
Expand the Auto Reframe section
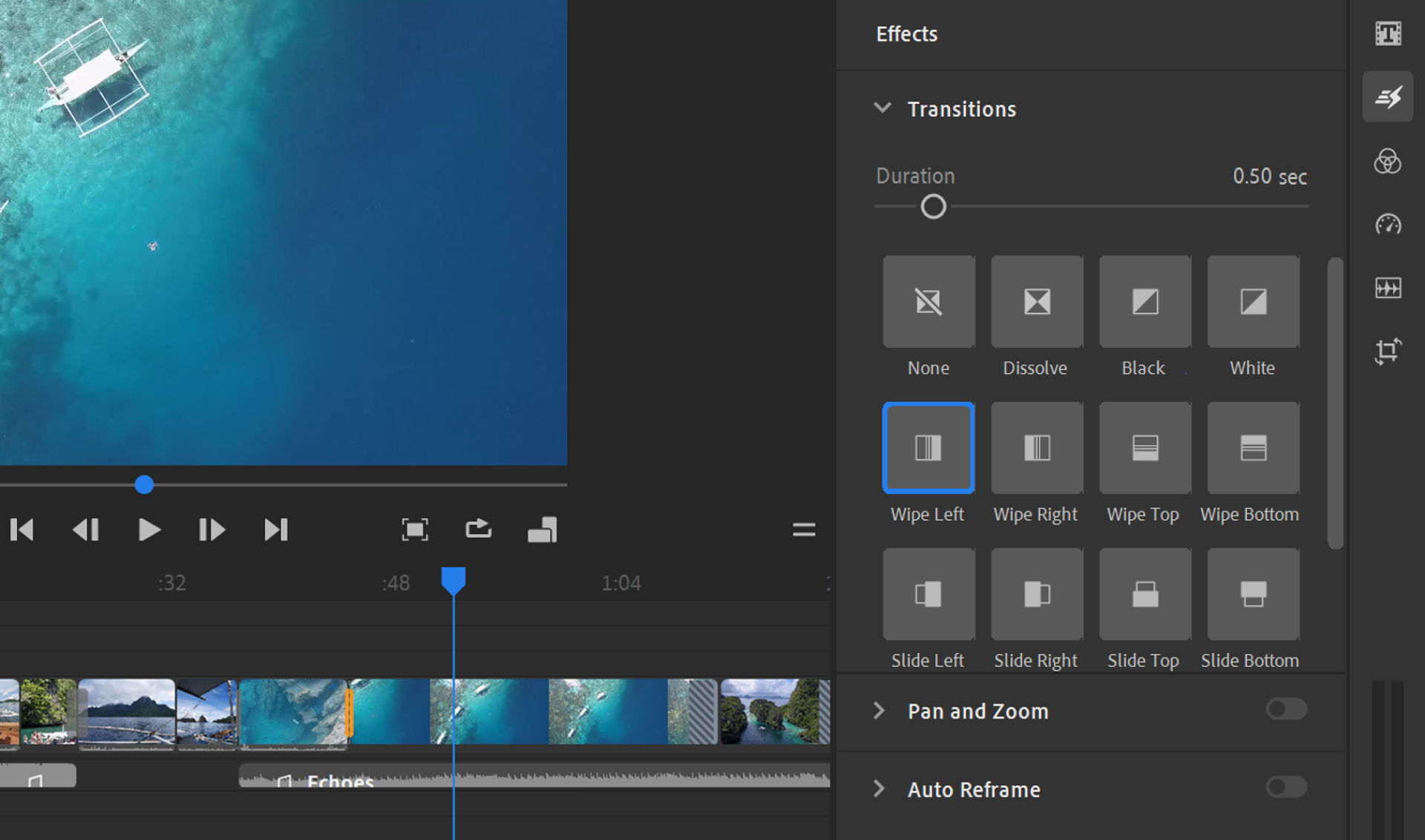[879, 789]
